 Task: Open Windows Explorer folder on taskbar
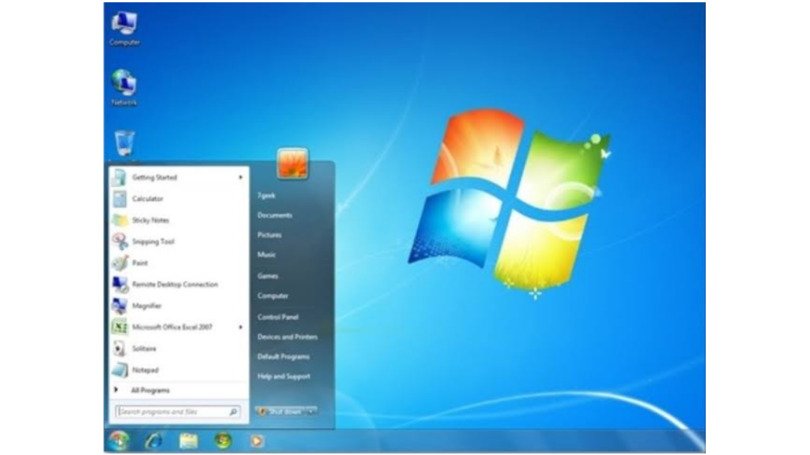189,441
